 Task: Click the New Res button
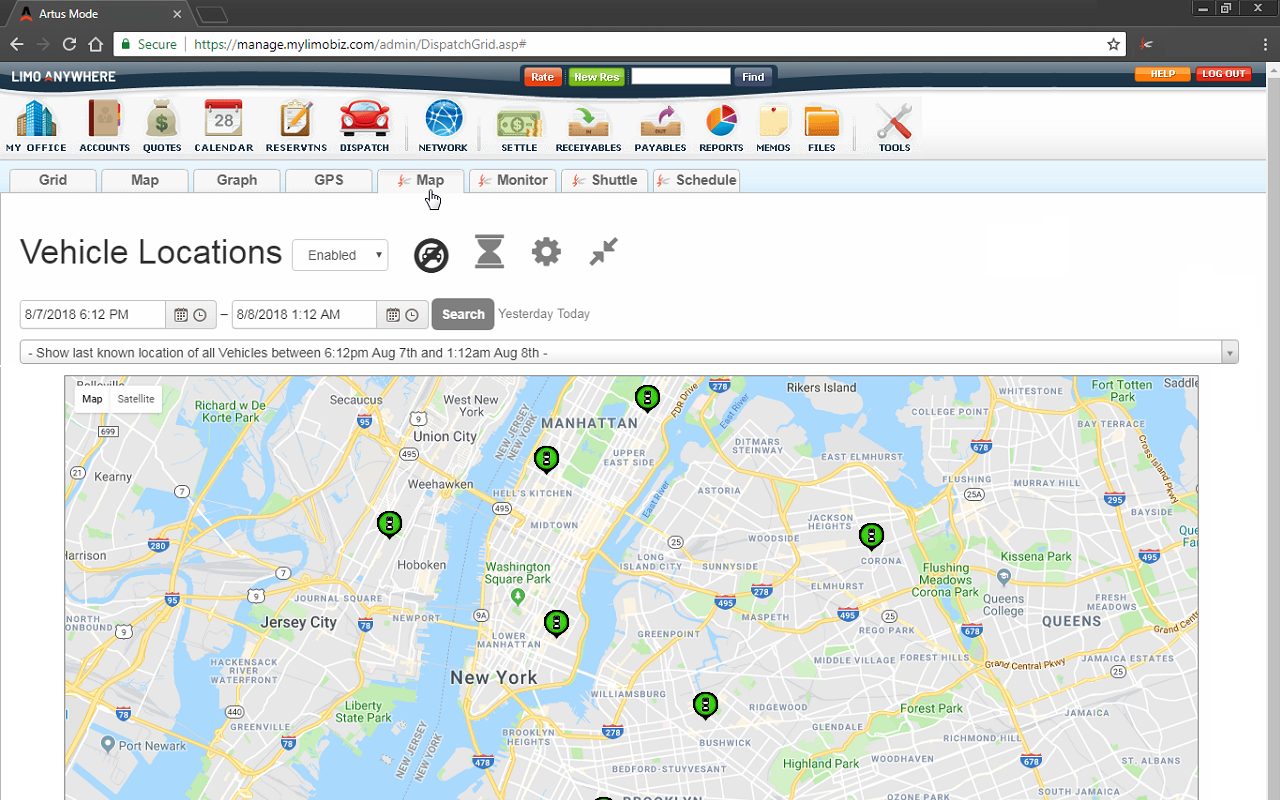coord(598,77)
